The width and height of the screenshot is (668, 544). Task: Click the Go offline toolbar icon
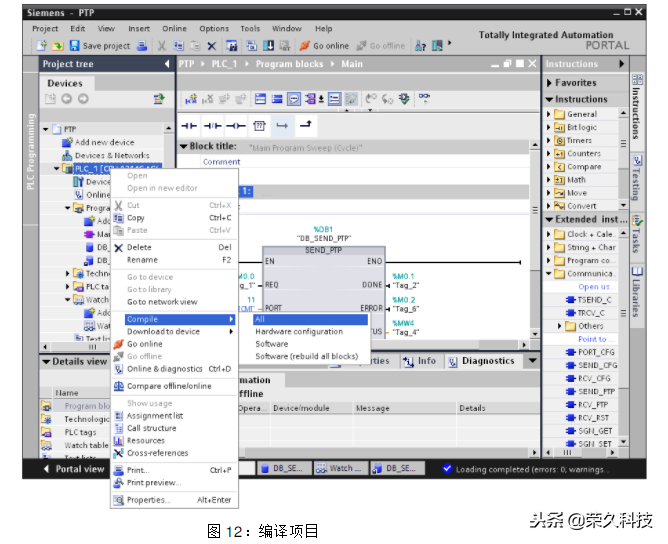coord(361,46)
